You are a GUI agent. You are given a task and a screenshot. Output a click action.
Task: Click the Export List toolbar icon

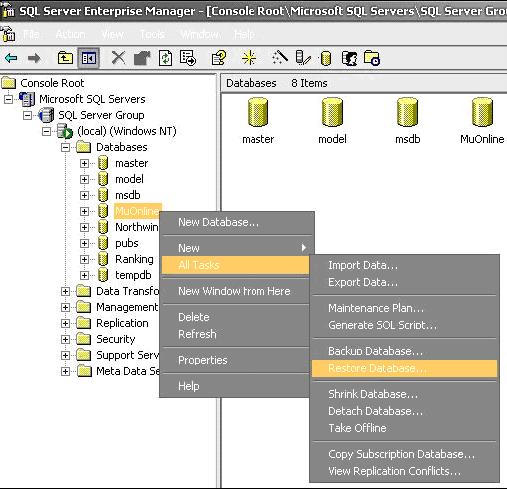click(188, 58)
